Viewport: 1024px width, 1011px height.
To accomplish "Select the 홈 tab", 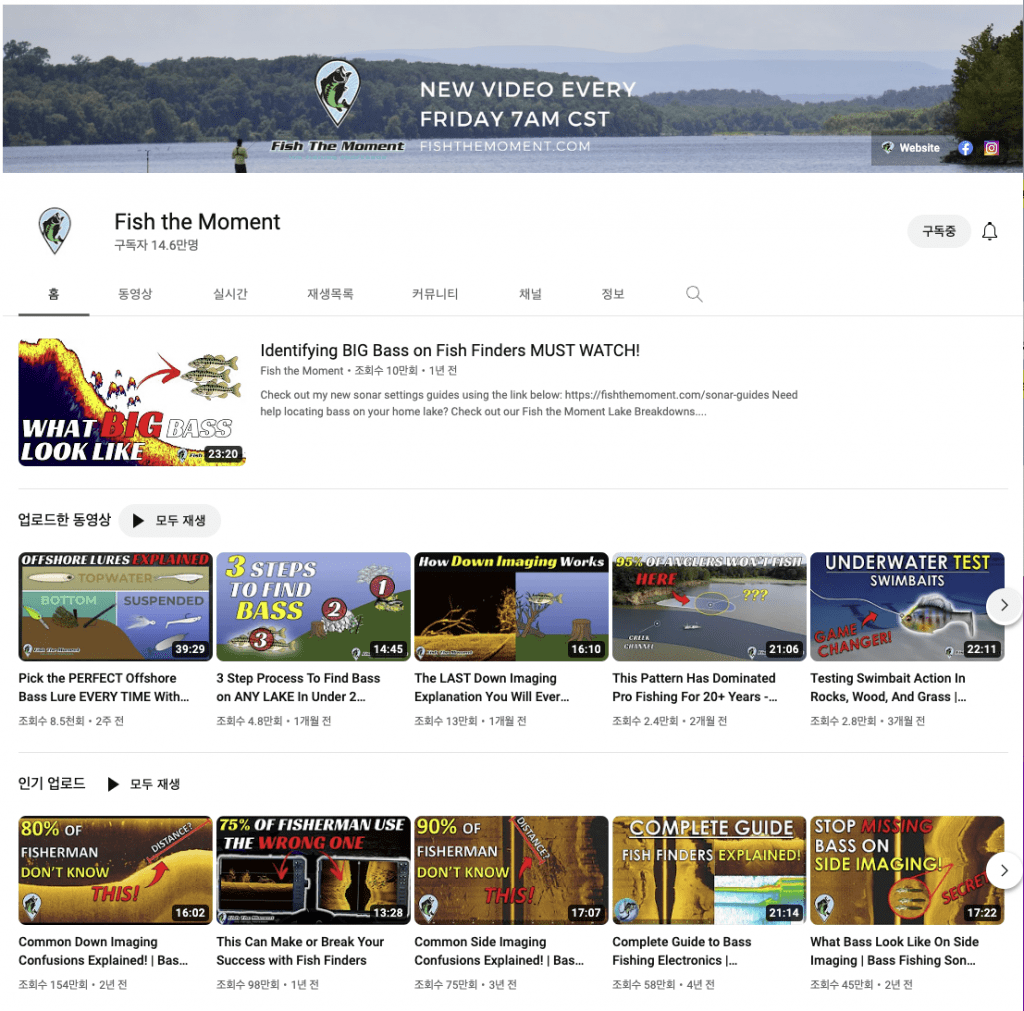I will click(x=54, y=294).
